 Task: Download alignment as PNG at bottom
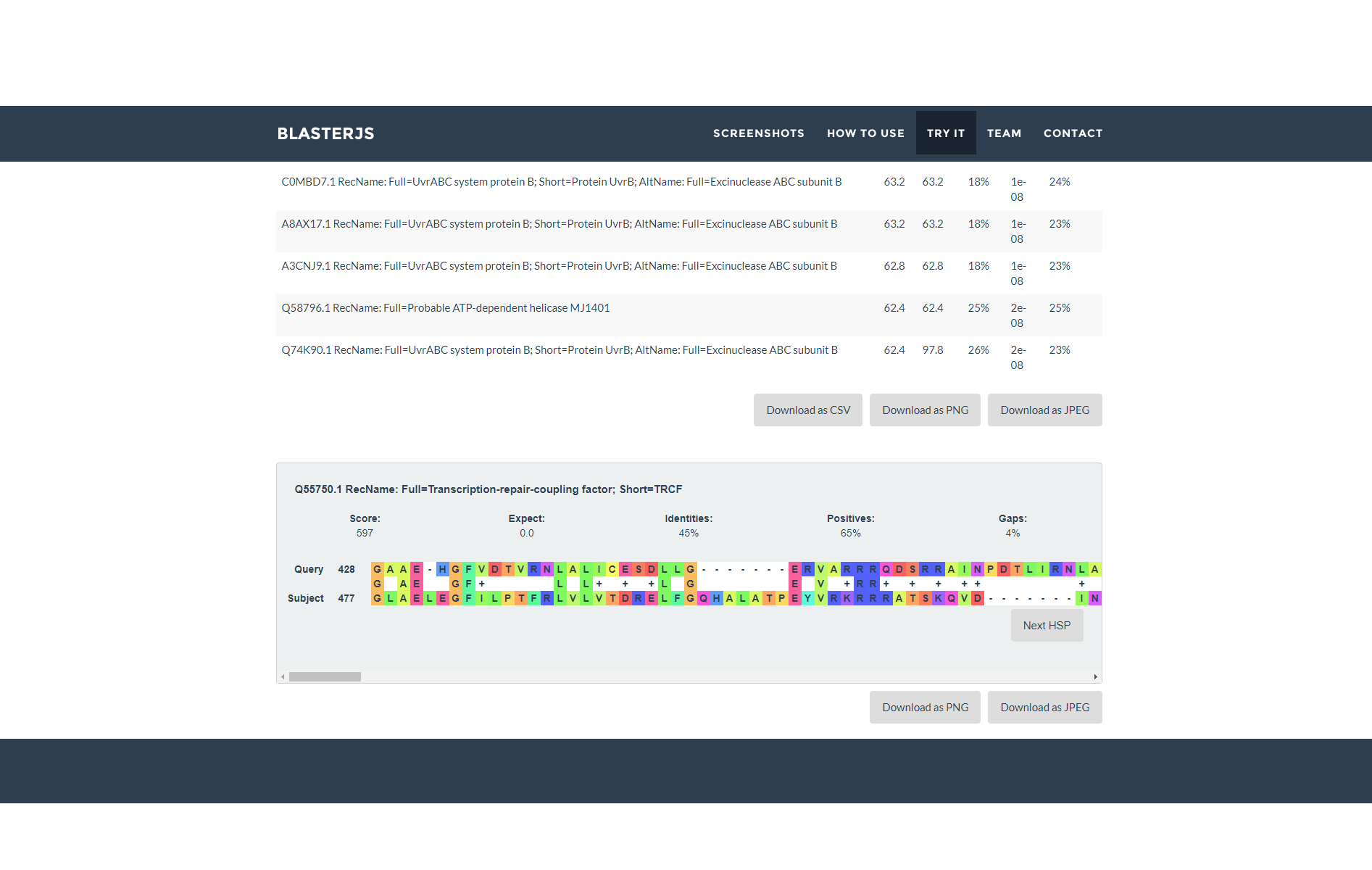click(925, 708)
